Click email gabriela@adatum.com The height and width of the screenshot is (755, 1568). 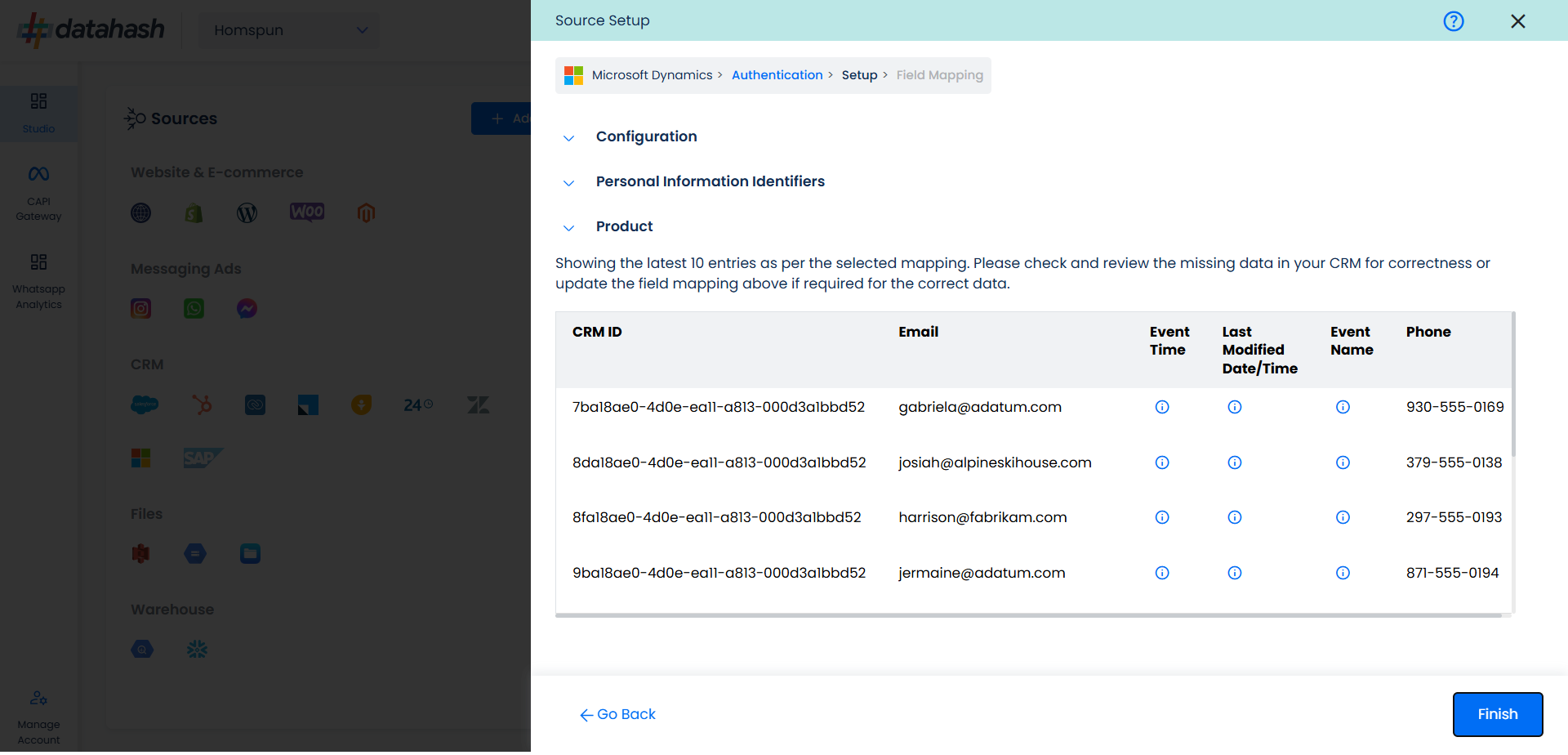coord(980,407)
